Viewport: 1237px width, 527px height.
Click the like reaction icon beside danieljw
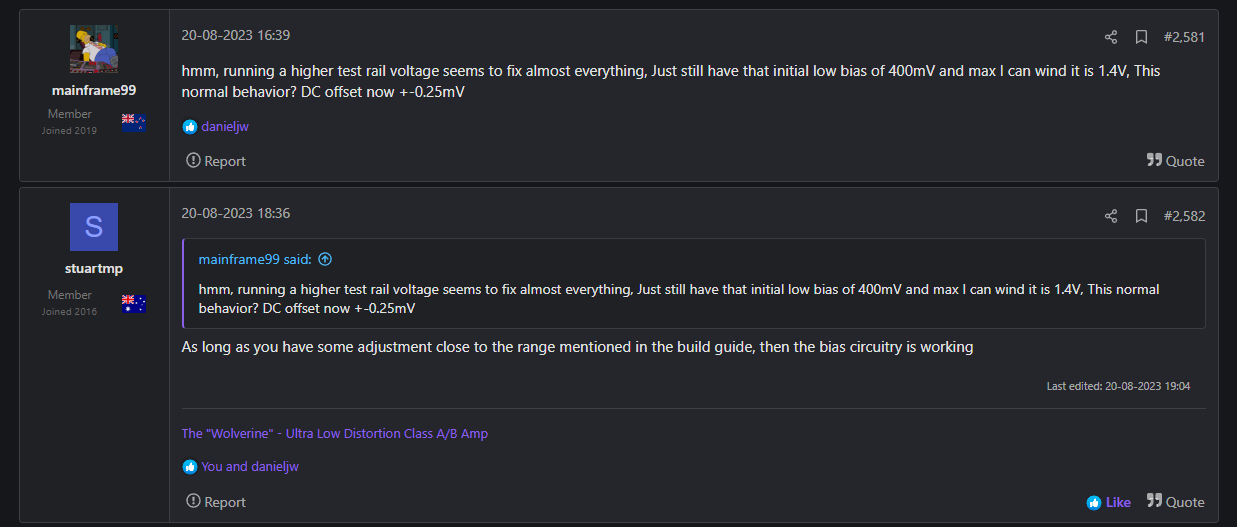190,127
